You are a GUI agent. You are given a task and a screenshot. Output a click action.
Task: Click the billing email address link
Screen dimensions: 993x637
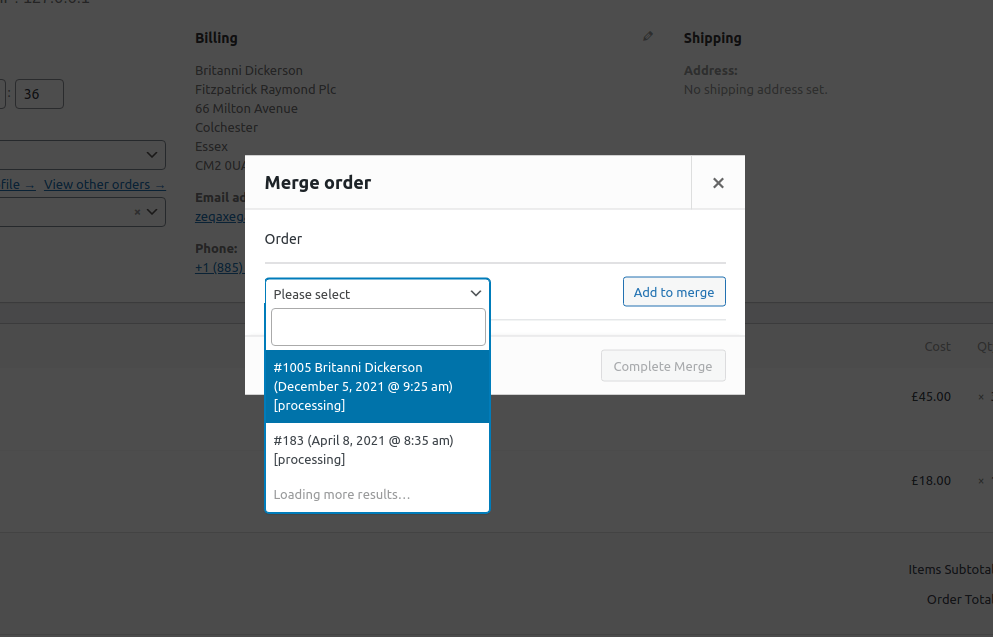(220, 216)
